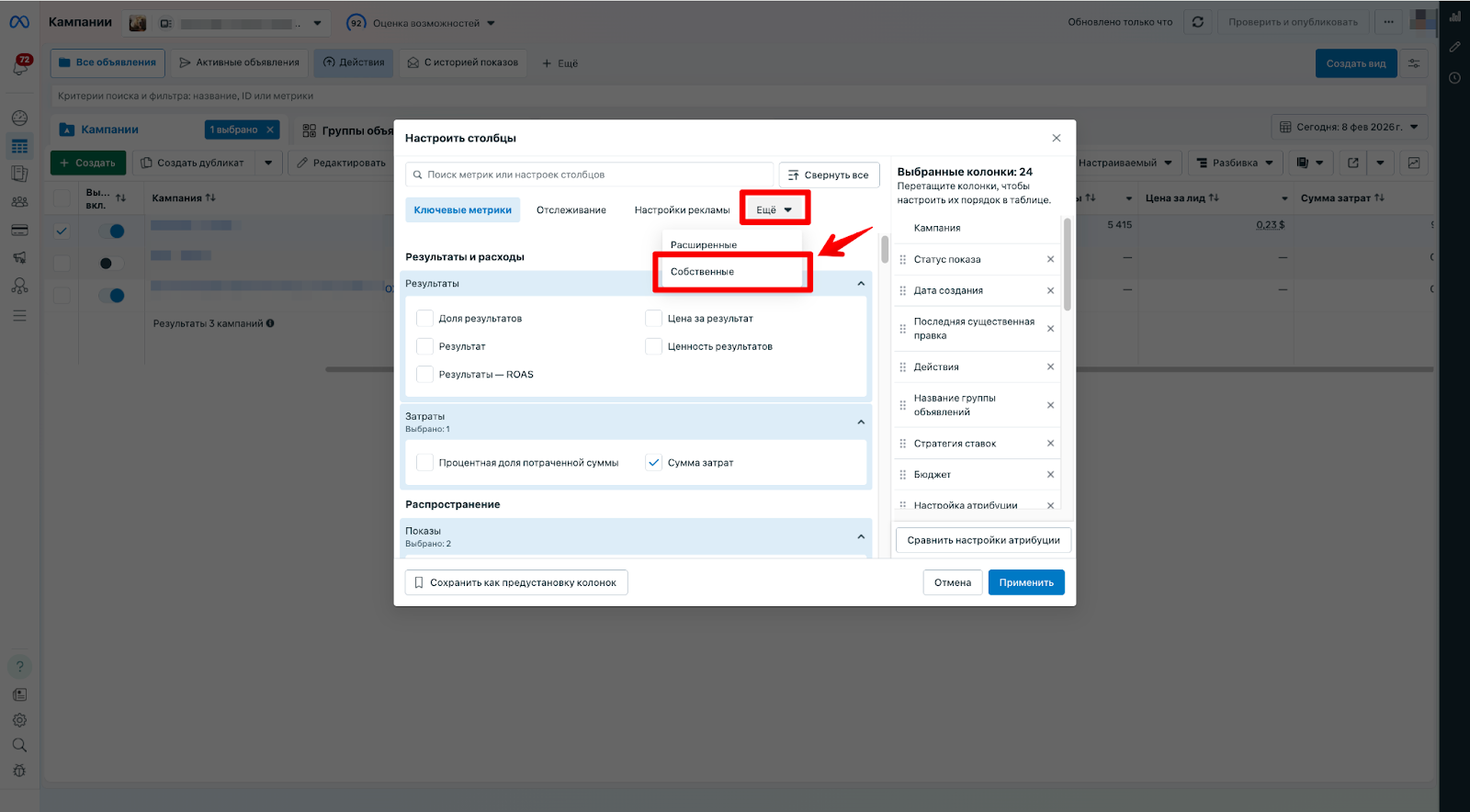The image size is (1470, 812).
Task: Check the Цена за результат checkbox
Action: pos(653,318)
